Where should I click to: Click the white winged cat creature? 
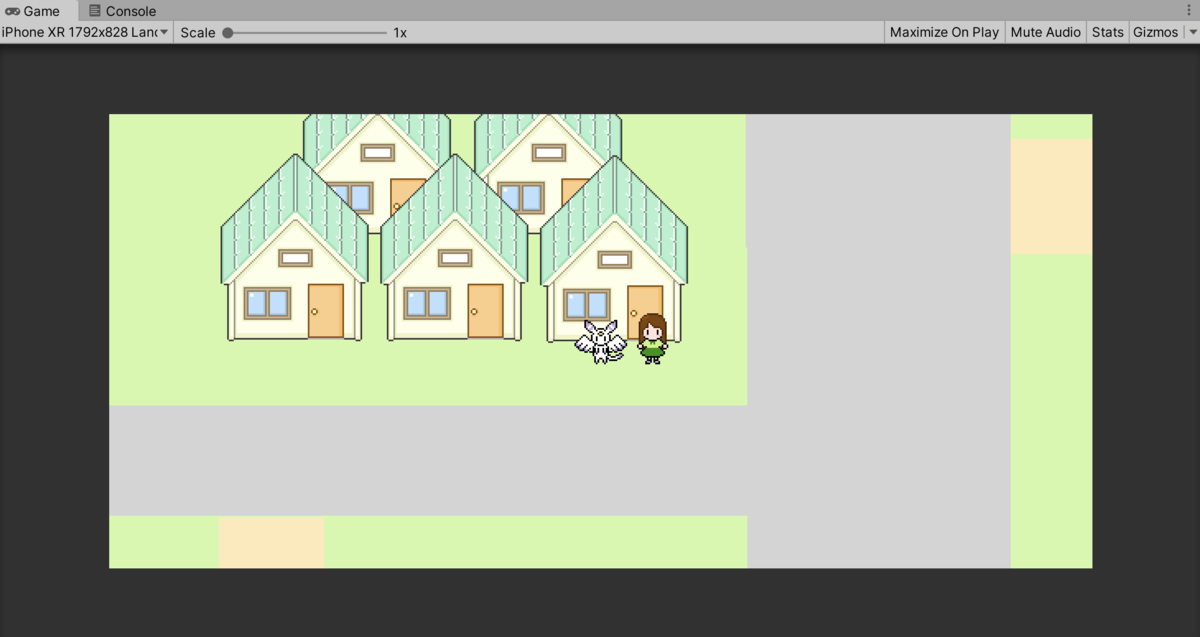click(x=600, y=341)
